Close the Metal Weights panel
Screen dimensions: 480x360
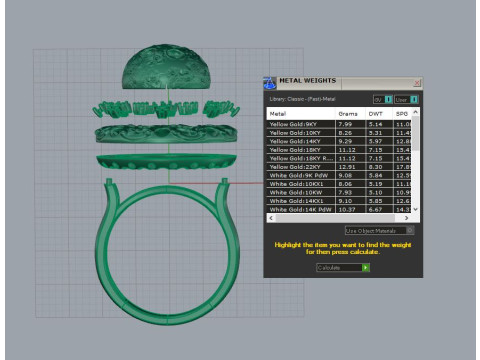click(417, 83)
